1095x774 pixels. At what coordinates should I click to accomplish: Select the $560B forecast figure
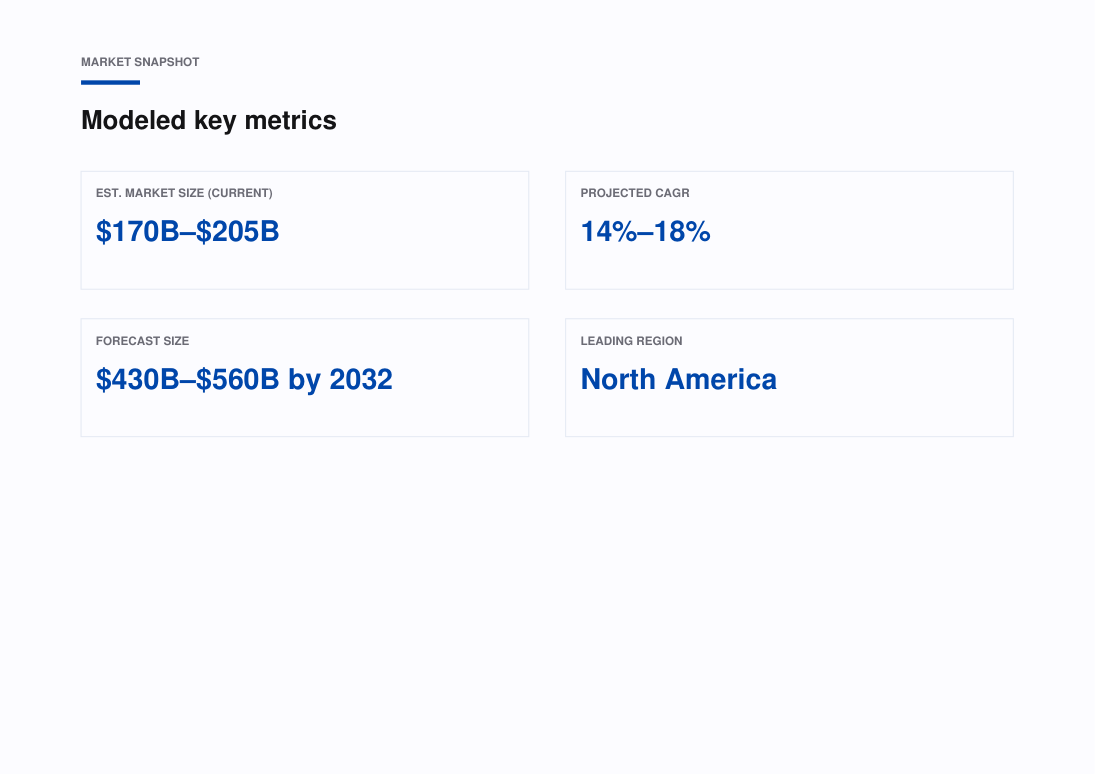pos(237,380)
